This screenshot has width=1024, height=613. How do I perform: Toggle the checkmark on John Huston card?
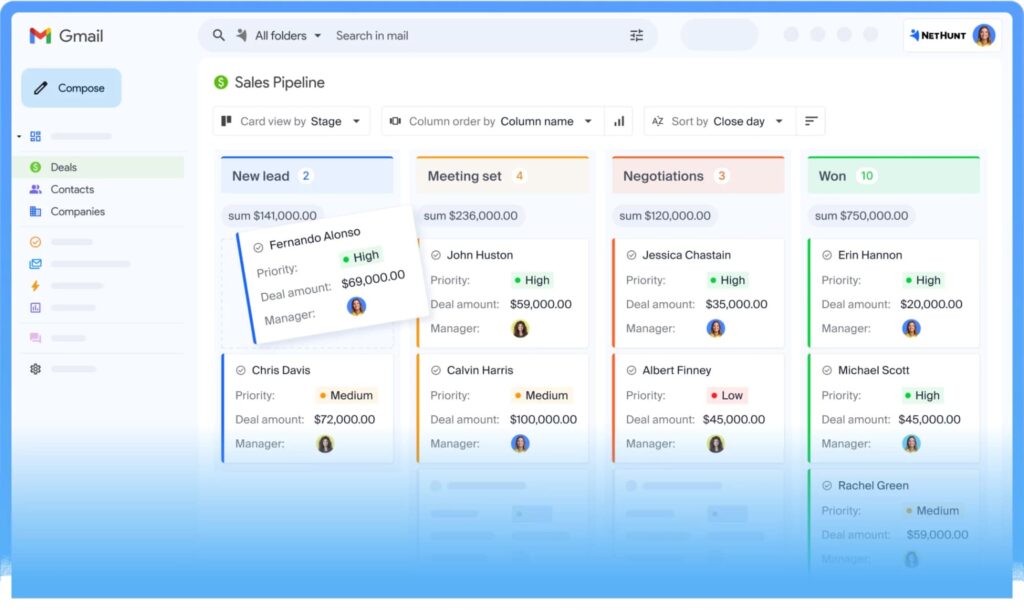point(436,255)
